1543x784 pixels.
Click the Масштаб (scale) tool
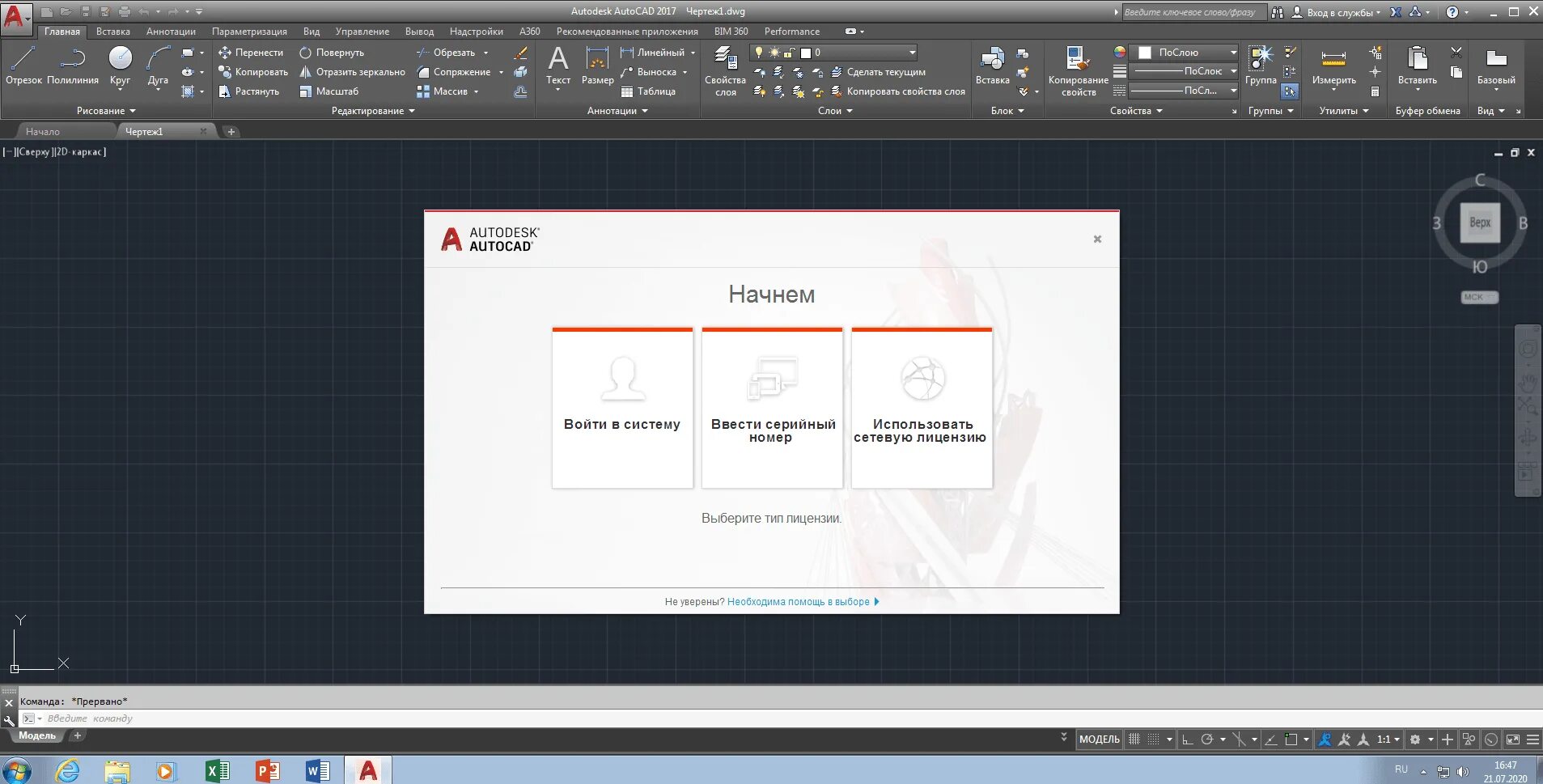tap(329, 91)
